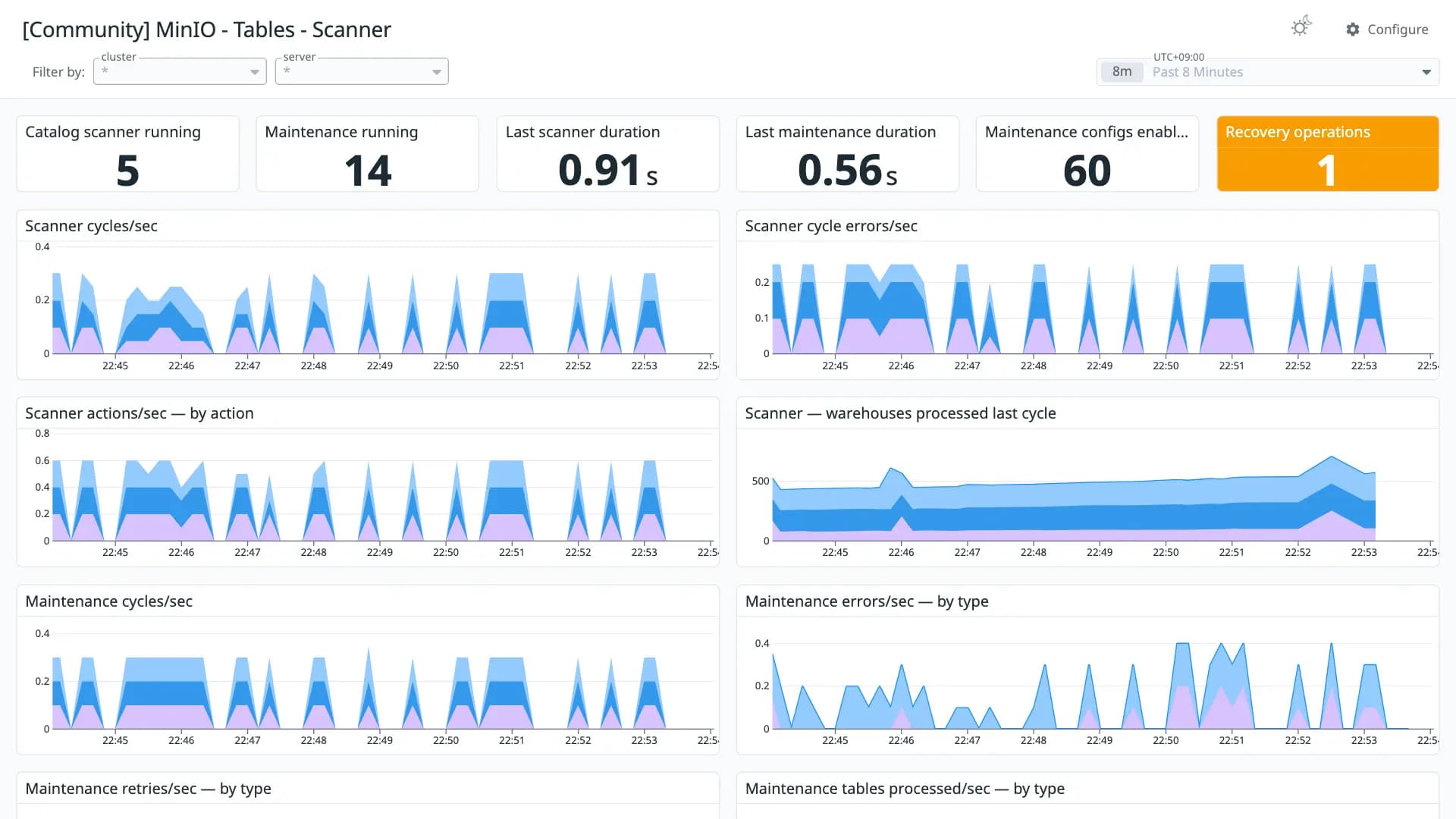The image size is (1456, 819).
Task: Click the gear icon next to Configure
Action: pyautogui.click(x=1353, y=29)
